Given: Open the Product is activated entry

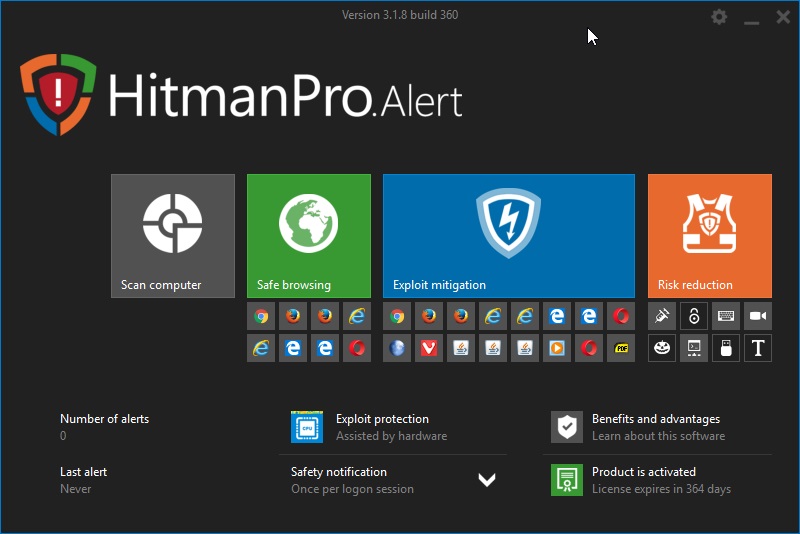Looking at the screenshot, I should tap(644, 472).
